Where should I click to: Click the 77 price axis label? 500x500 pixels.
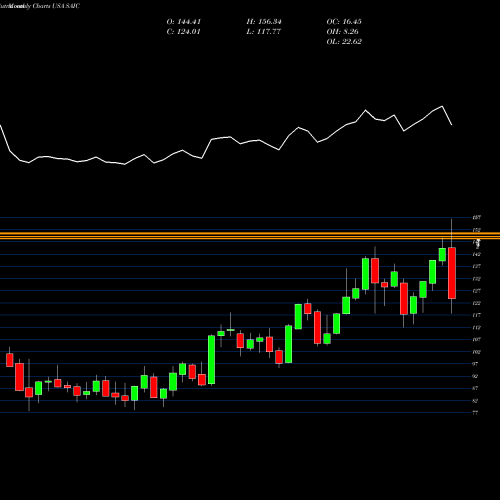point(476,413)
